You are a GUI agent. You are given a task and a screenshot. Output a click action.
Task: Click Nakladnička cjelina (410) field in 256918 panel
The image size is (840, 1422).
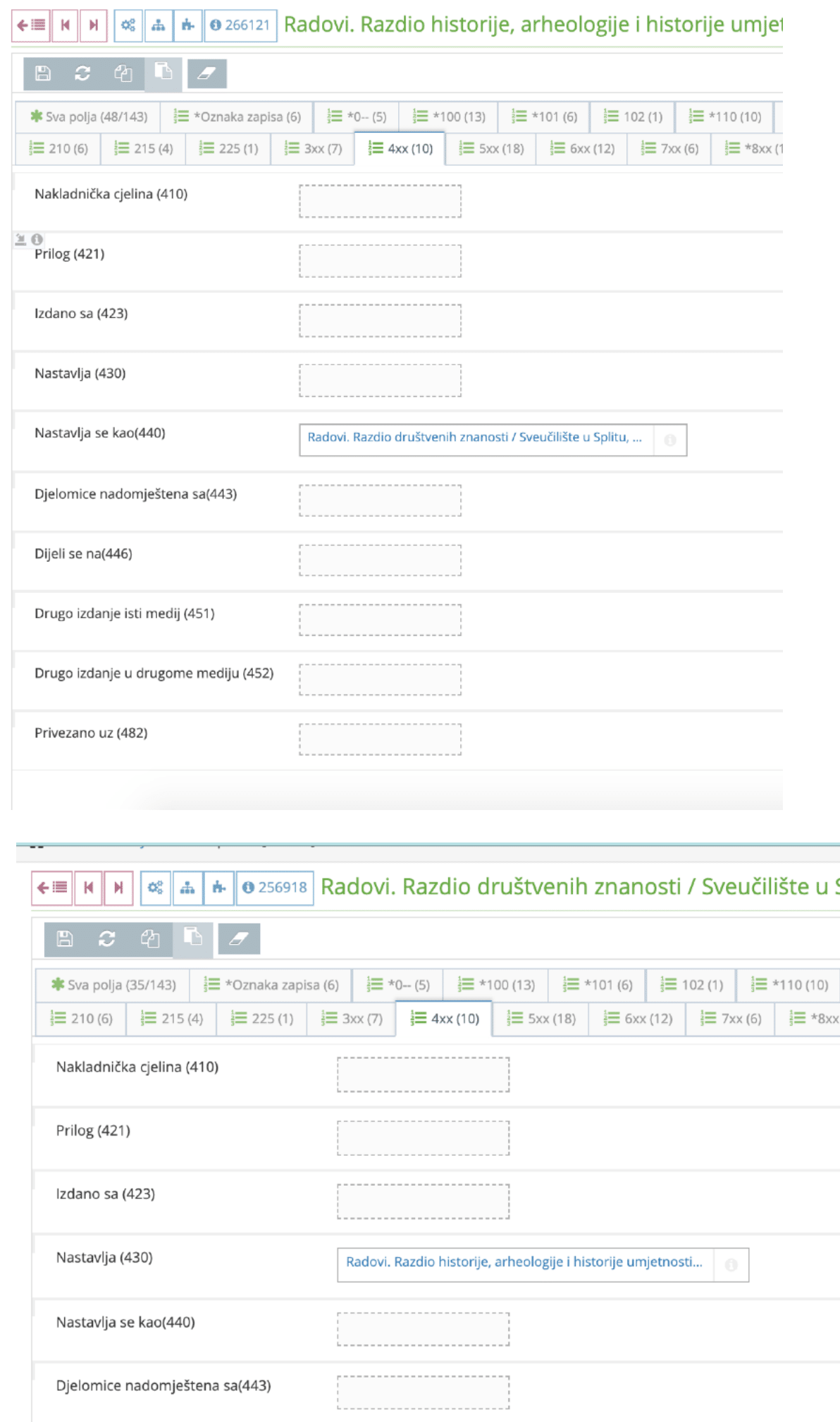pos(423,1074)
